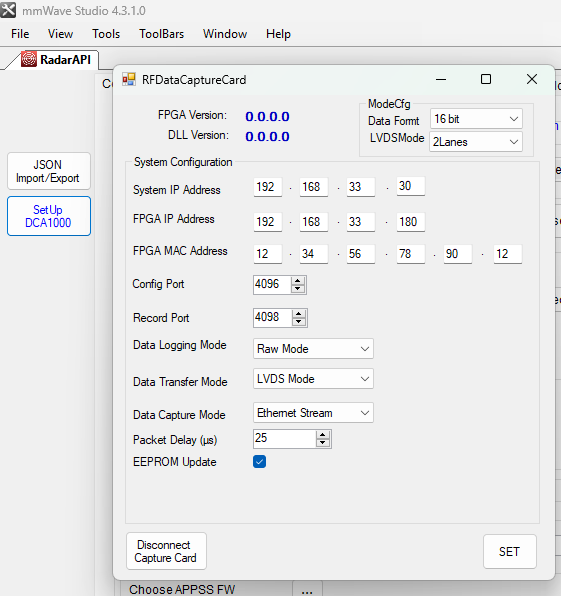Increase the Config Port value with up arrow
This screenshot has width=561, height=596.
(298, 281)
